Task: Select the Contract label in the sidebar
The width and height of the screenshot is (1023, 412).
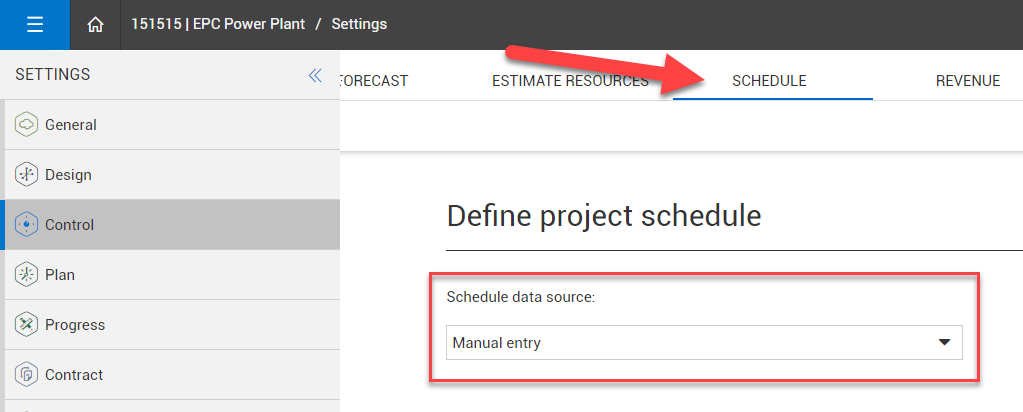Action: click(x=74, y=375)
